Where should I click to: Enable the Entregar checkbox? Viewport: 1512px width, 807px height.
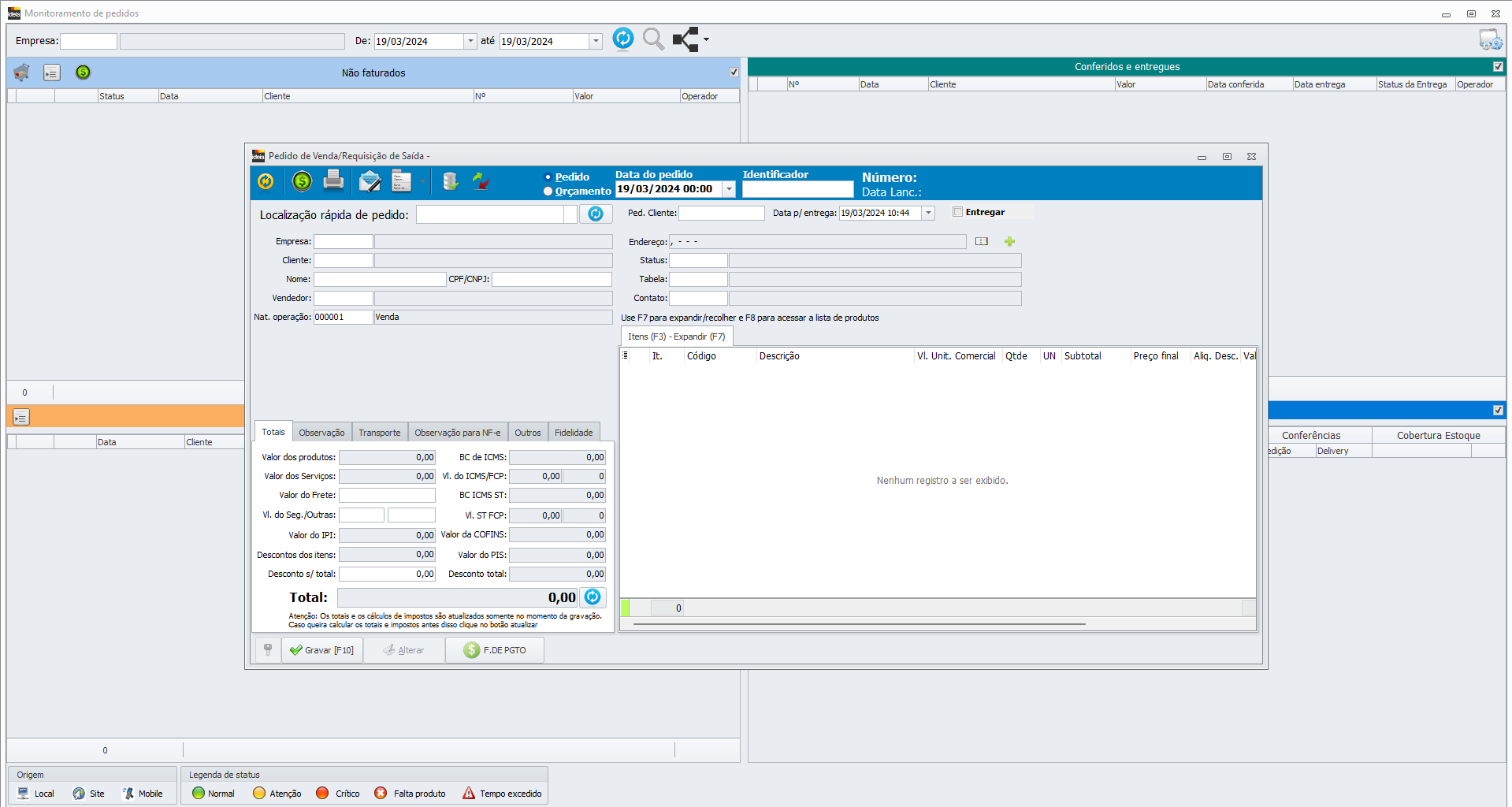958,212
